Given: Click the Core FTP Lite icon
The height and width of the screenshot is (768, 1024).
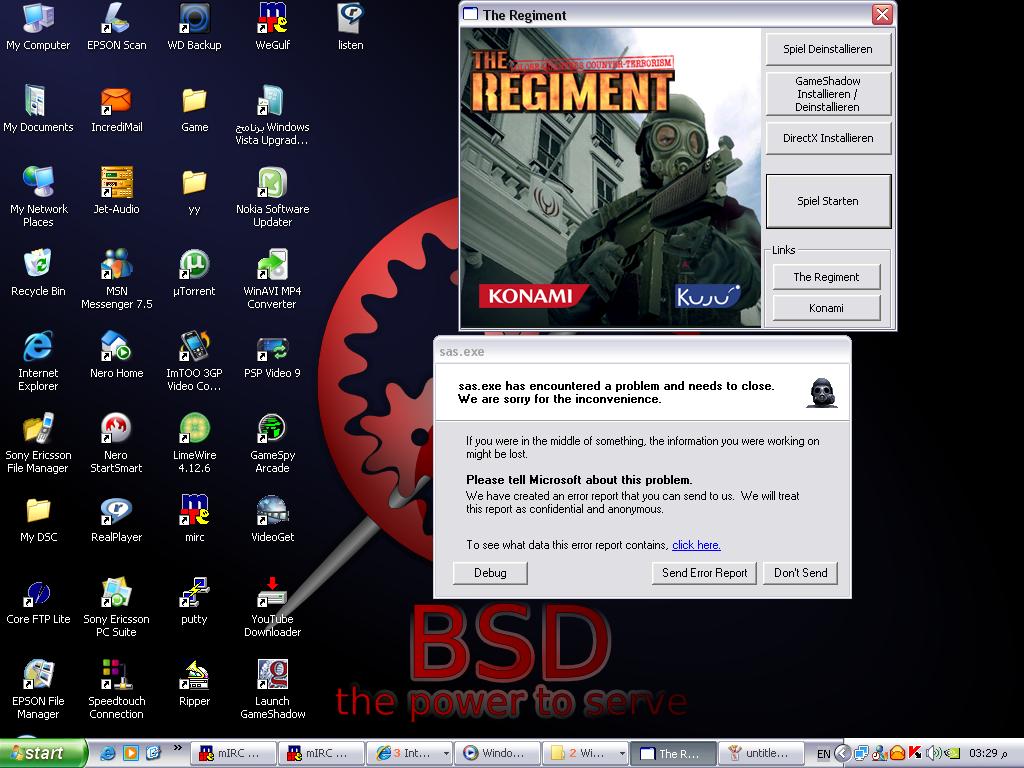Looking at the screenshot, I should (38, 594).
